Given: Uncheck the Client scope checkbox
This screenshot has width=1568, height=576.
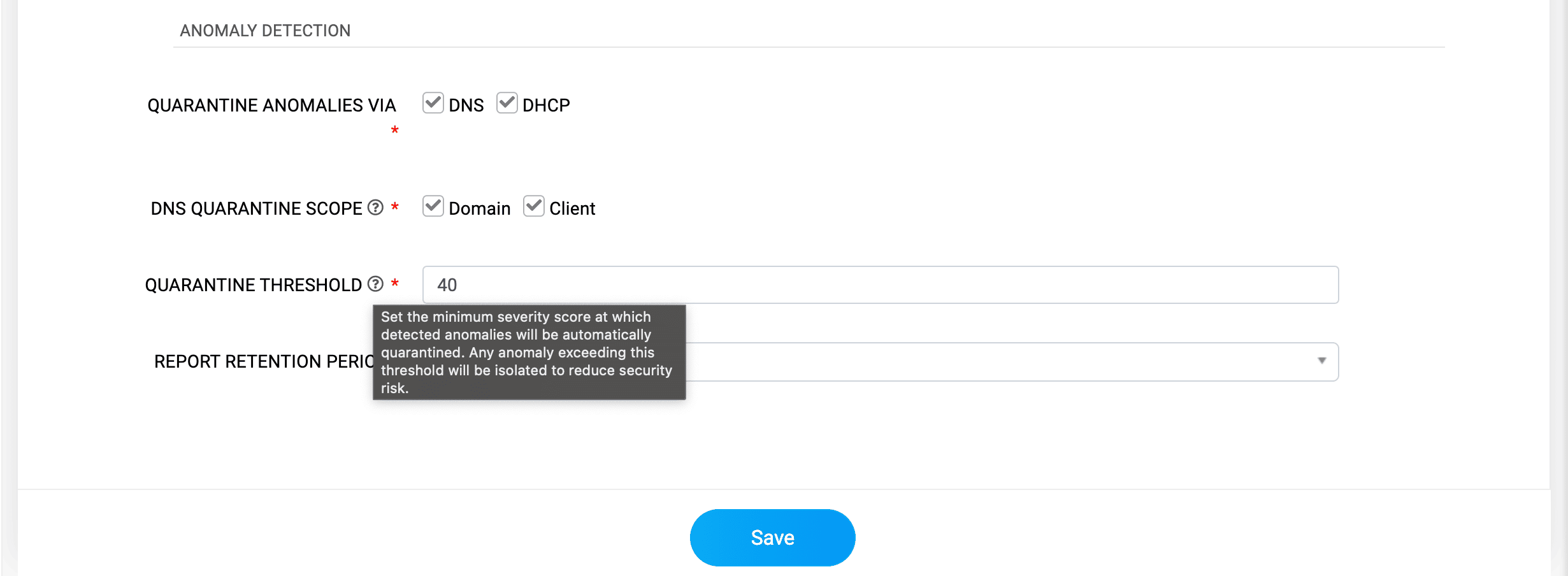Looking at the screenshot, I should pyautogui.click(x=534, y=206).
